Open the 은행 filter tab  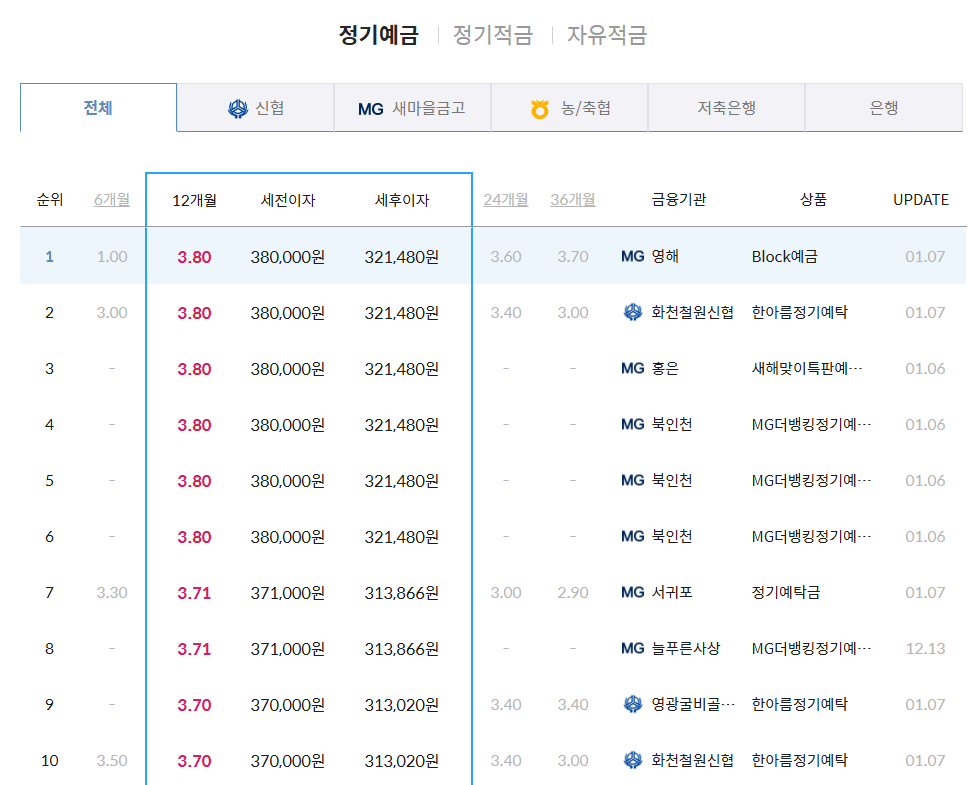pos(883,107)
